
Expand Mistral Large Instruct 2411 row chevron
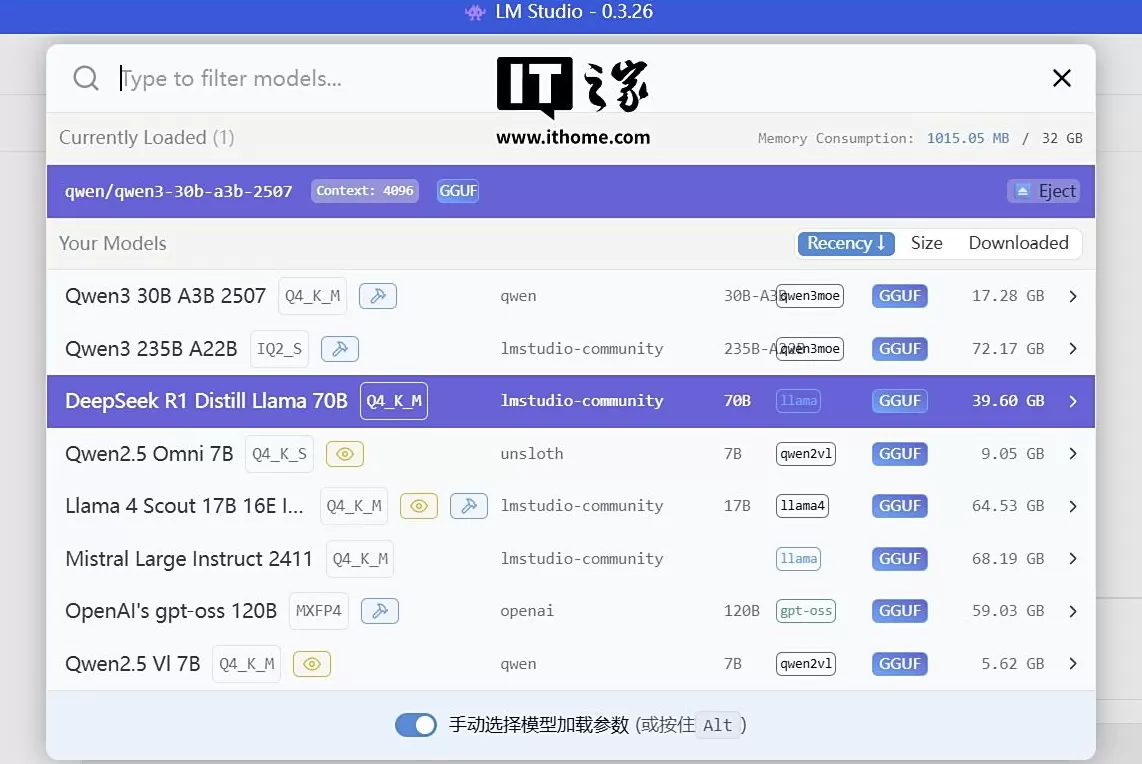point(1072,559)
